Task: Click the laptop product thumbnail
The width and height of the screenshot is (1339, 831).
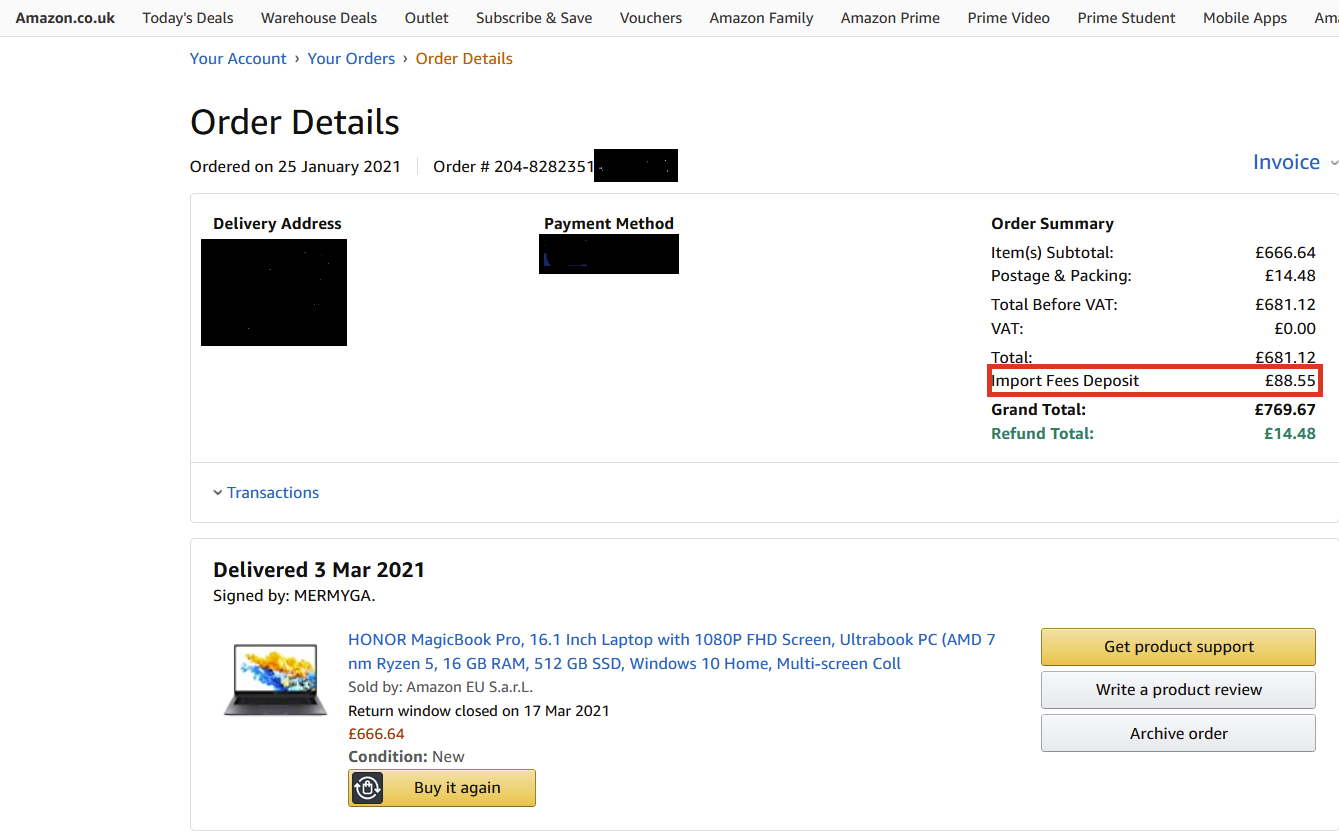Action: pos(275,680)
